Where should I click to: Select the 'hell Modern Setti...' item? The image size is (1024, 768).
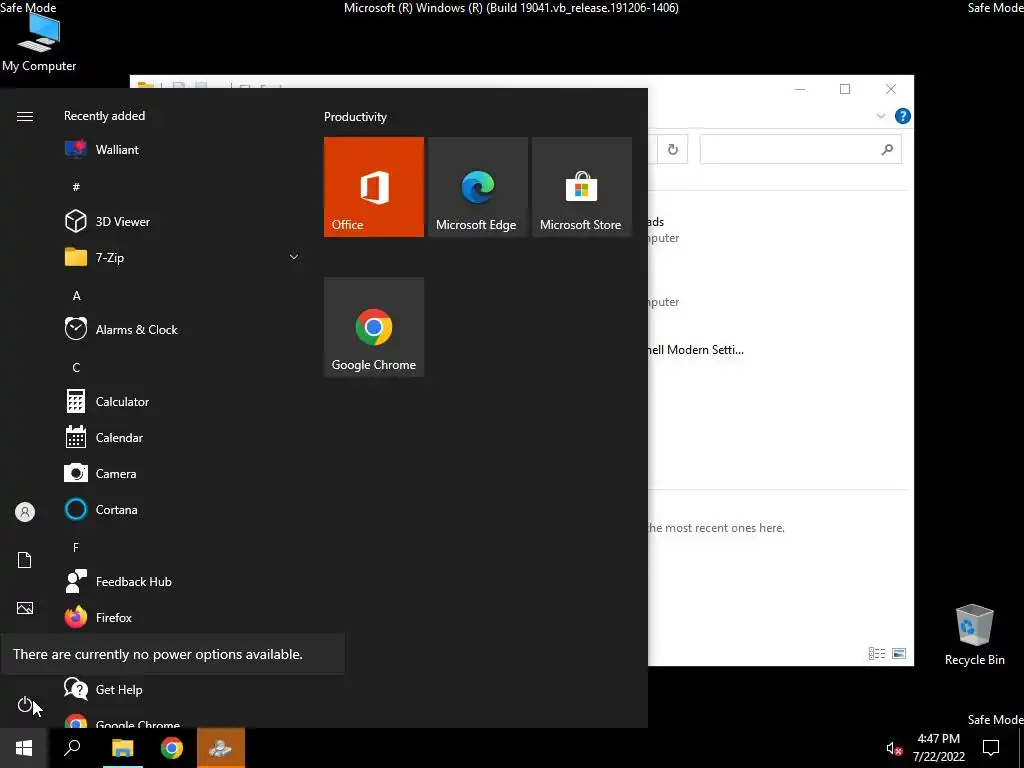coord(696,349)
